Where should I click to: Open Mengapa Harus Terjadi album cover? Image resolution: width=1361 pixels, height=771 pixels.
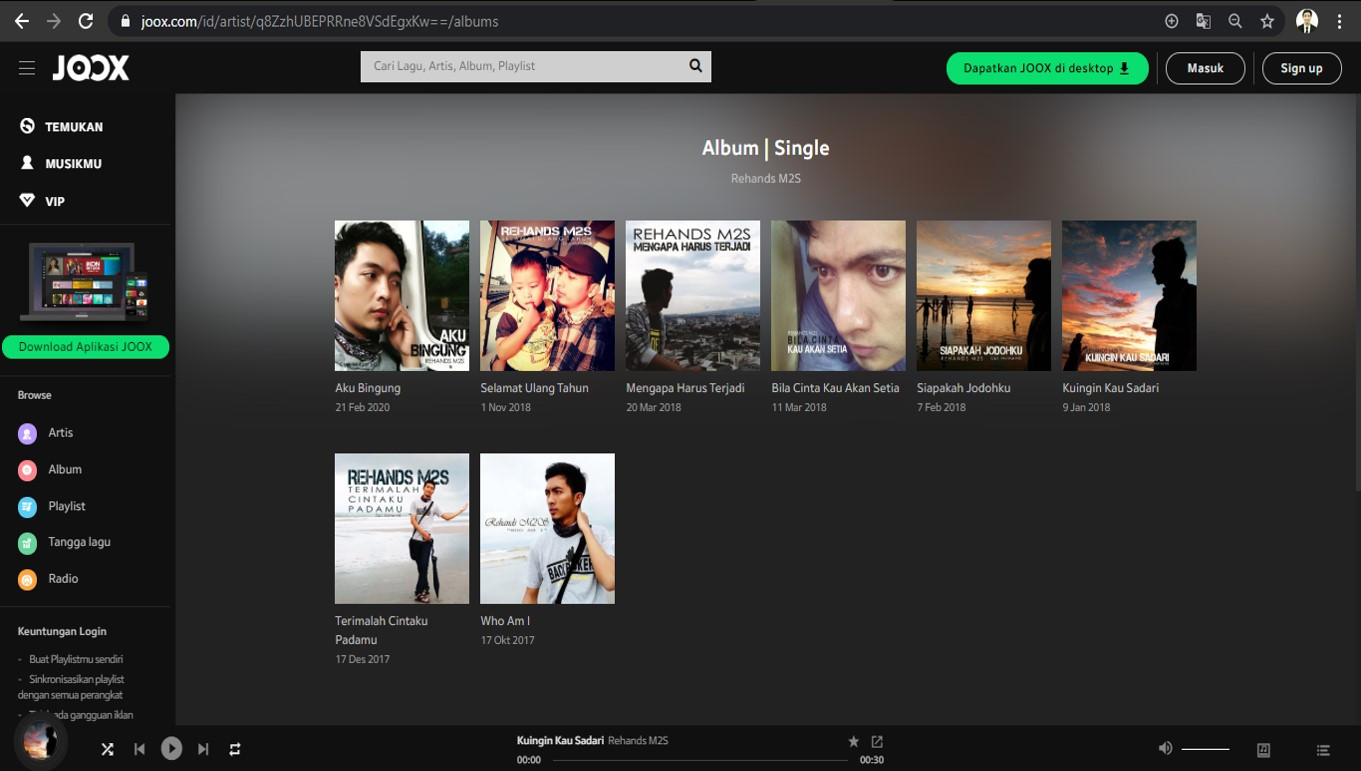point(693,296)
